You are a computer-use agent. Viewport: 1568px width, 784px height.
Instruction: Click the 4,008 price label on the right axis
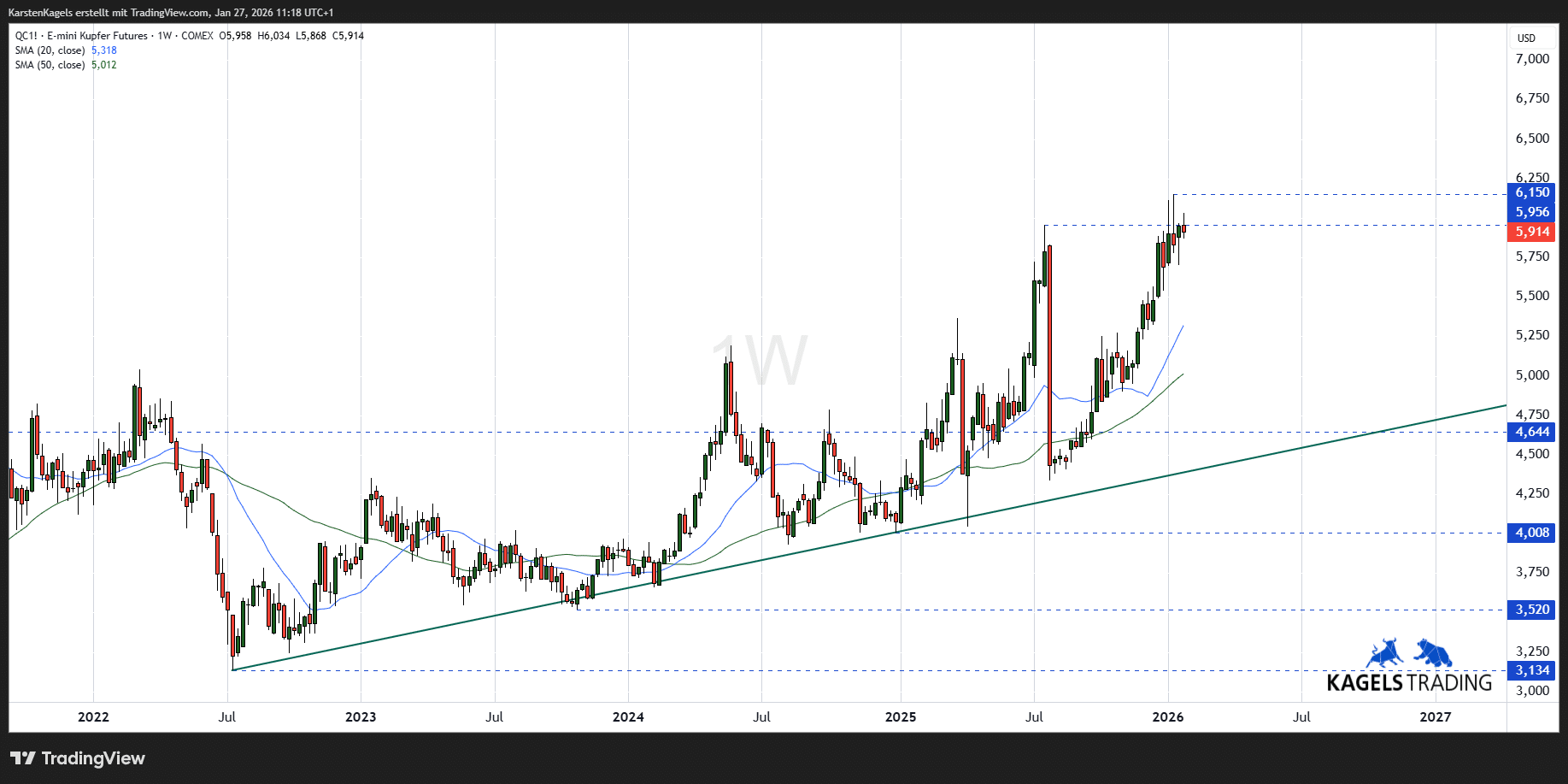point(1530,533)
